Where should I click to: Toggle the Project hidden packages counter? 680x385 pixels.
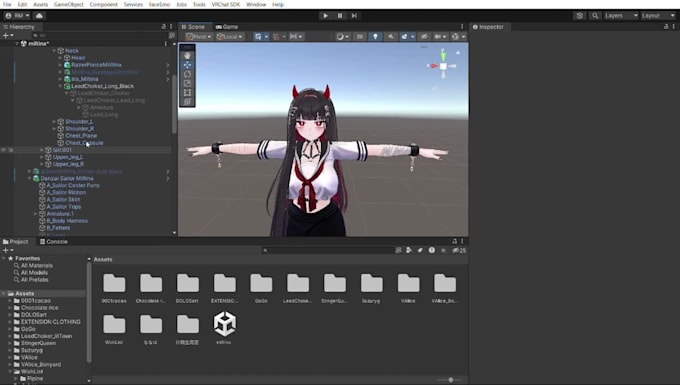coord(459,250)
